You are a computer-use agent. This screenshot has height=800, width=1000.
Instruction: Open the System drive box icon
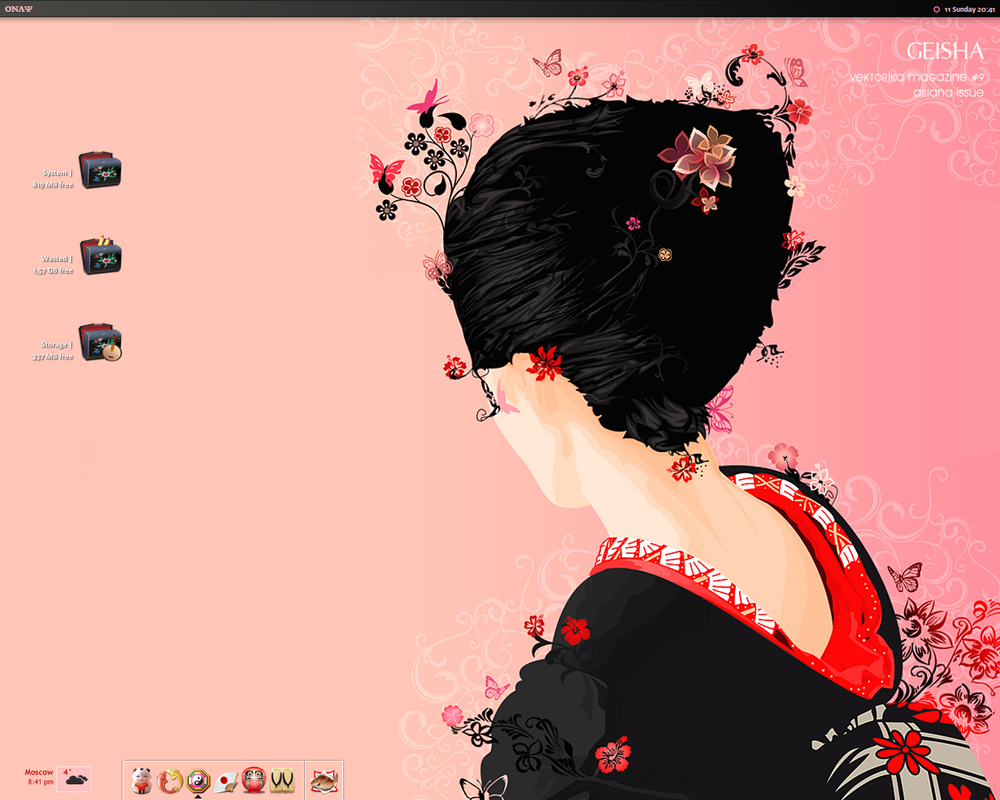coord(100,170)
